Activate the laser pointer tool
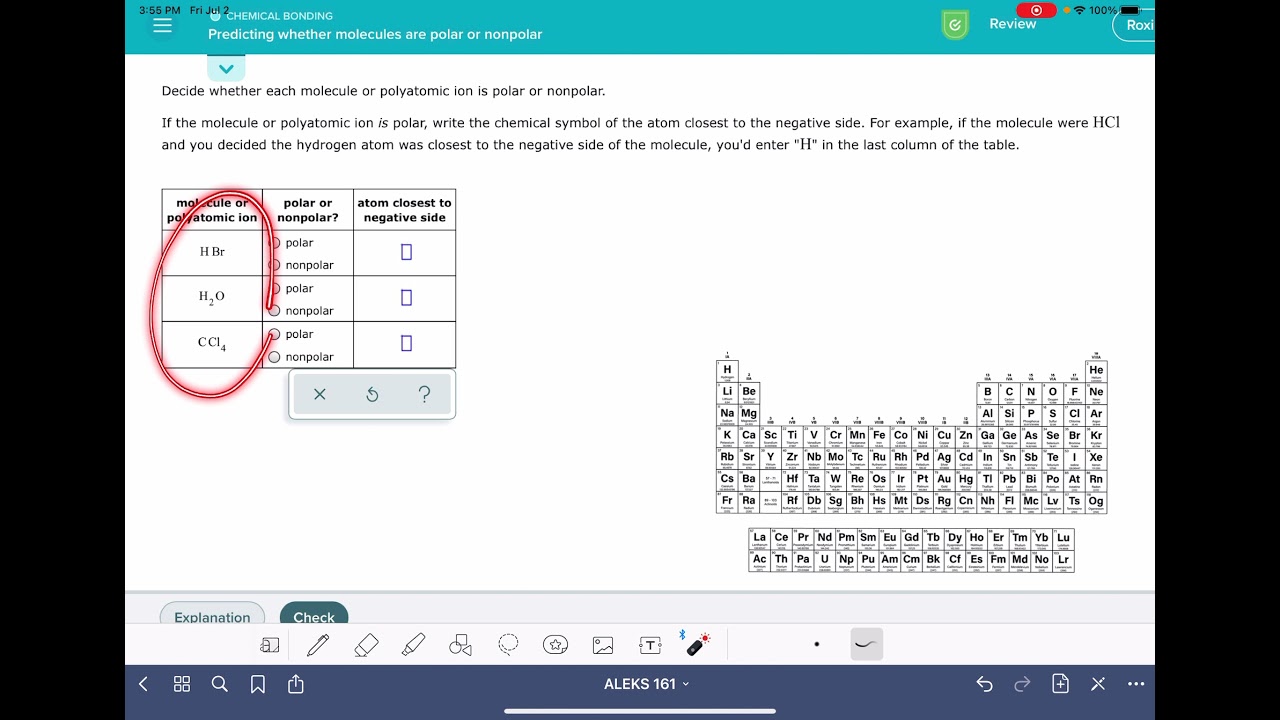The width and height of the screenshot is (1280, 720). coord(698,645)
